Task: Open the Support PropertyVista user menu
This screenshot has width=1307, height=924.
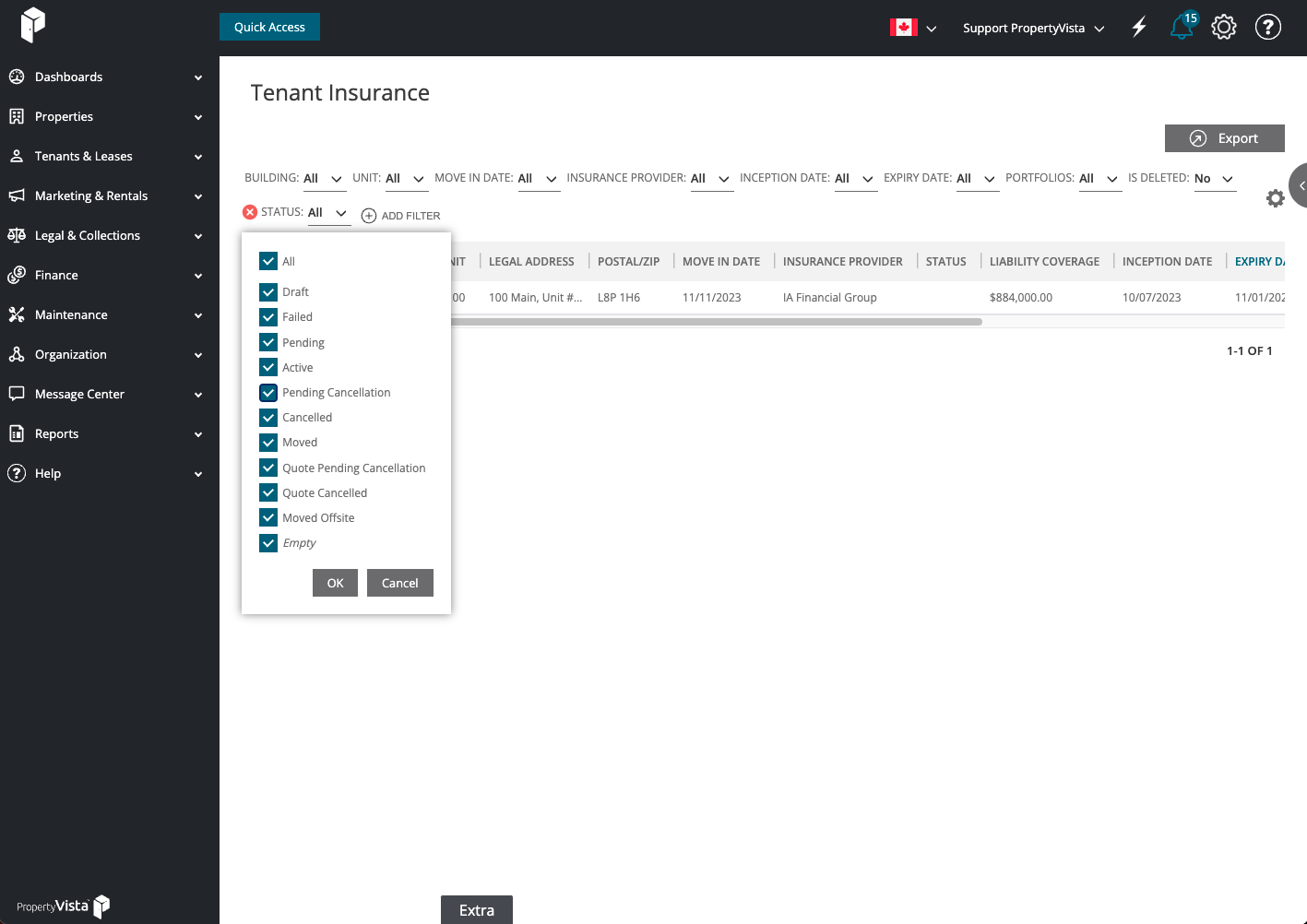Action: pyautogui.click(x=1033, y=28)
